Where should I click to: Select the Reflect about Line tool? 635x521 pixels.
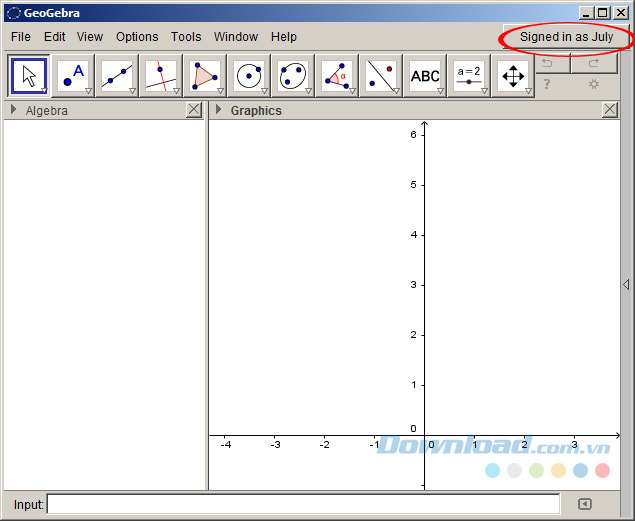pyautogui.click(x=381, y=76)
